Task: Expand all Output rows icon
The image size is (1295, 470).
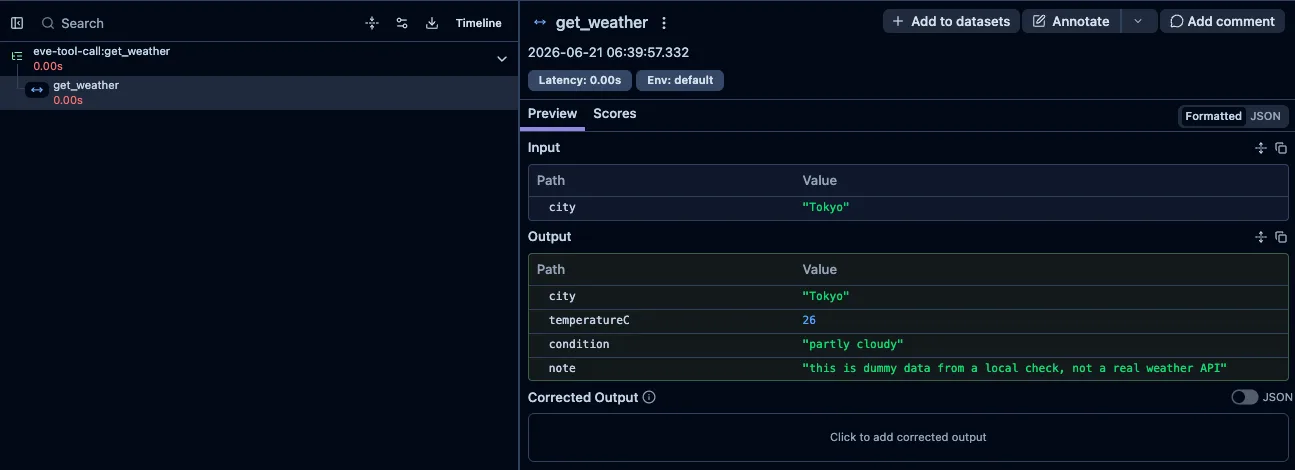Action: [1260, 237]
